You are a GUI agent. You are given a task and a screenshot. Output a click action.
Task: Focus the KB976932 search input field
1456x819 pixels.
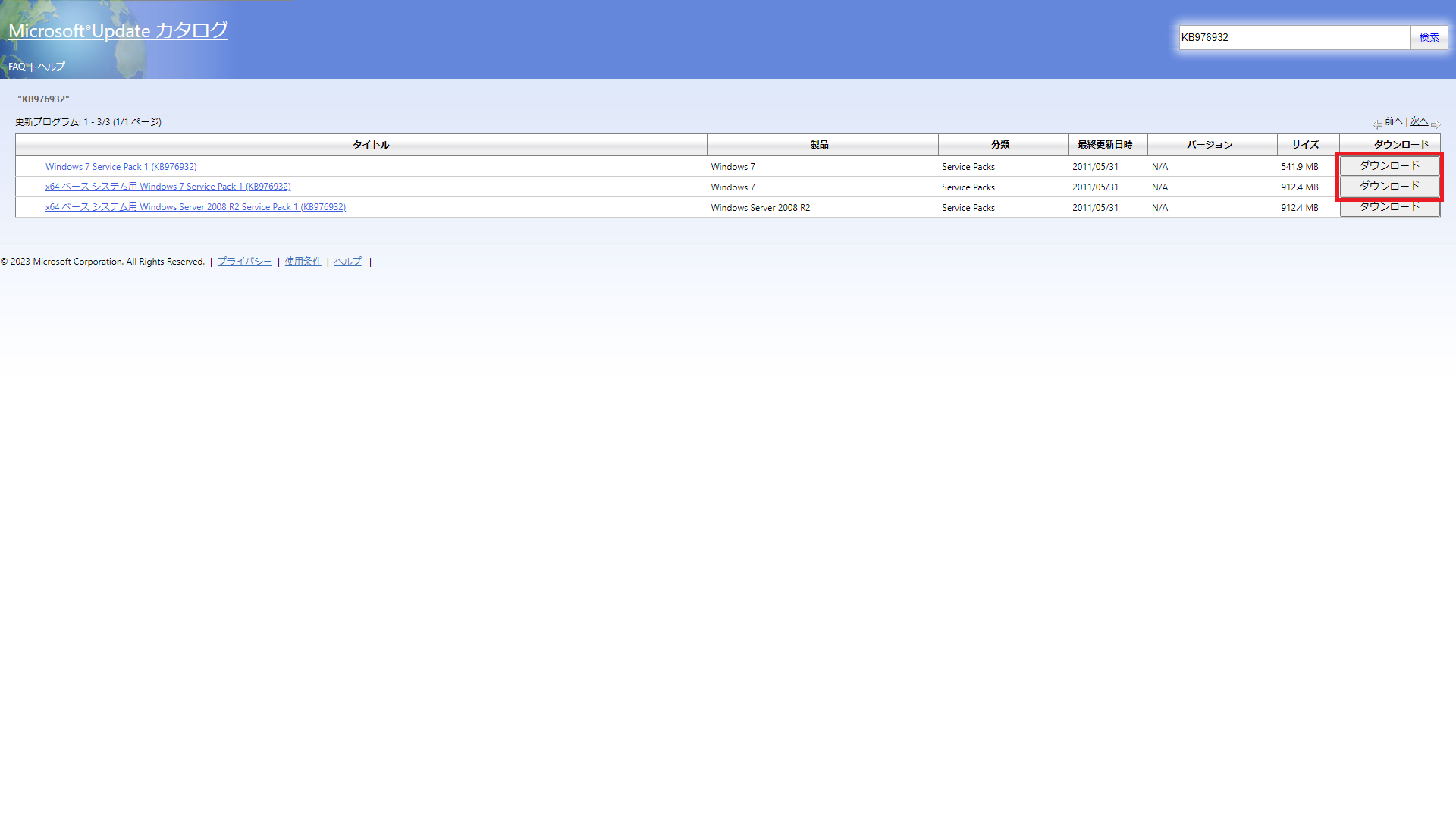click(x=1294, y=37)
